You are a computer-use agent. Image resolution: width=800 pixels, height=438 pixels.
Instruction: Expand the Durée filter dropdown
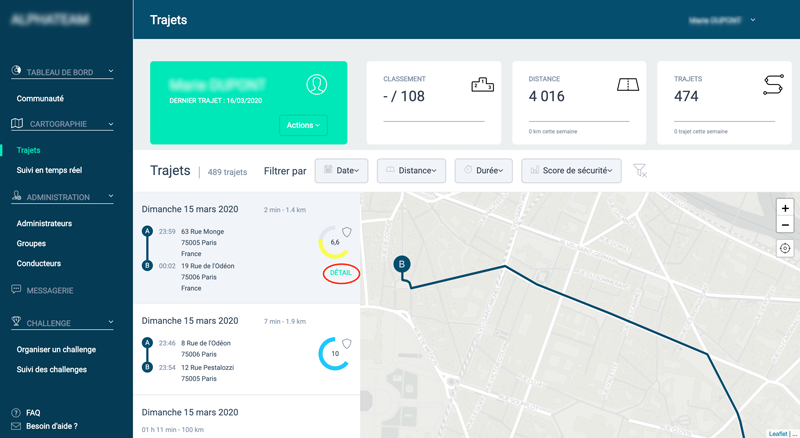coord(483,171)
